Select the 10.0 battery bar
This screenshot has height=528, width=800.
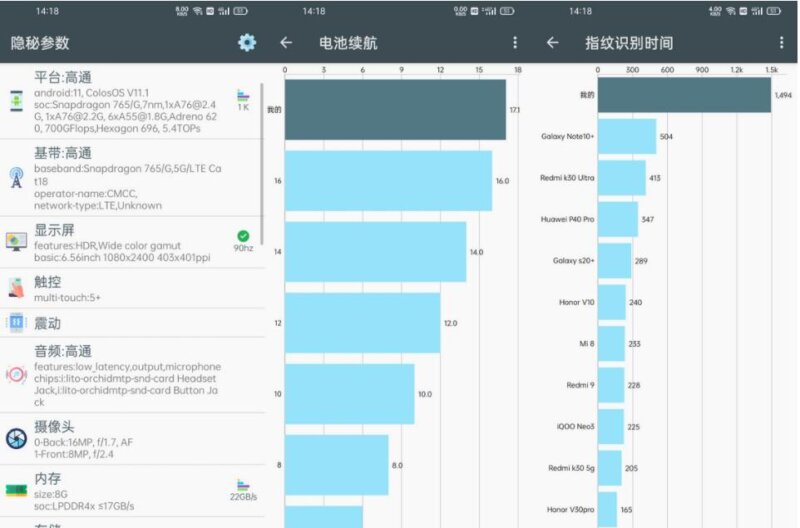[349, 394]
